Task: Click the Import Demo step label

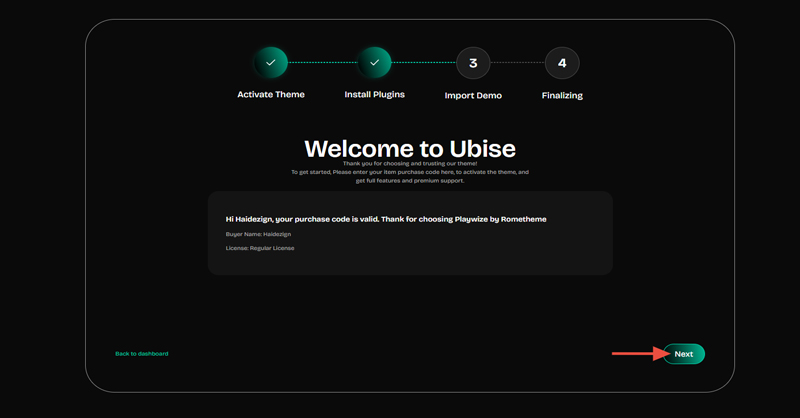Action: (473, 95)
